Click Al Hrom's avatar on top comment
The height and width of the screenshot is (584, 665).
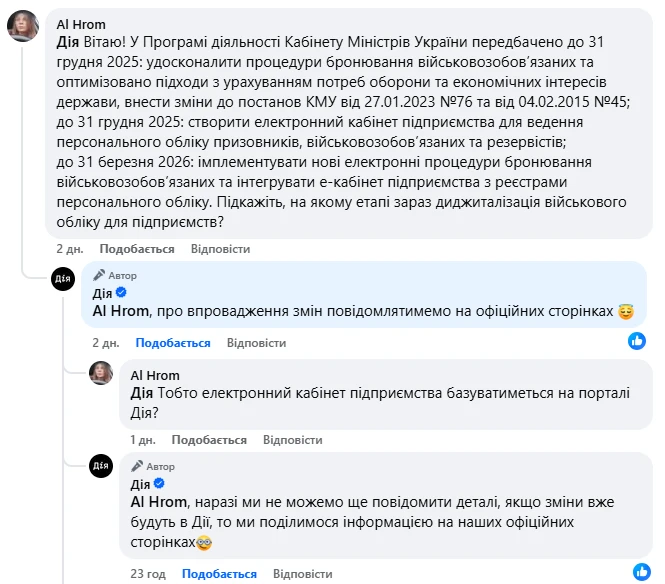point(24,26)
